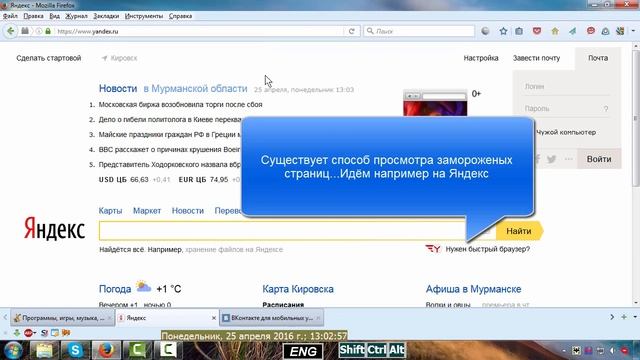Click the Погода weather link
The height and width of the screenshot is (360, 640).
click(x=115, y=289)
